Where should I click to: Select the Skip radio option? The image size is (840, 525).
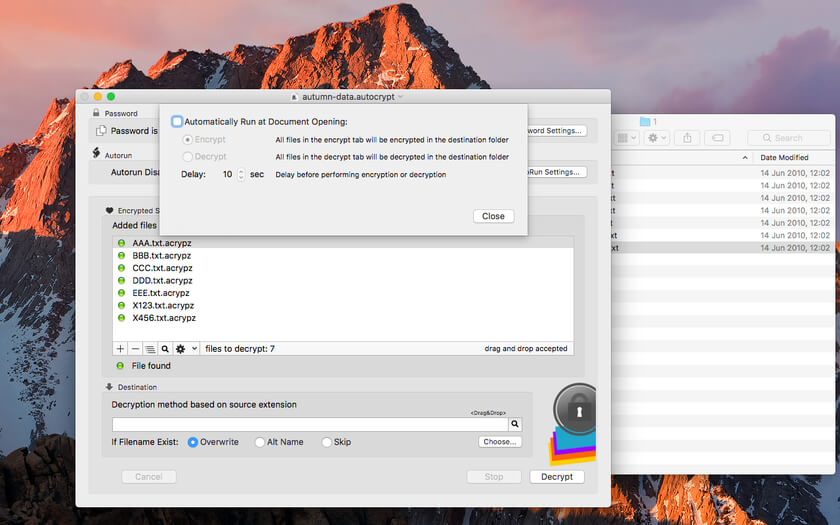tap(326, 442)
